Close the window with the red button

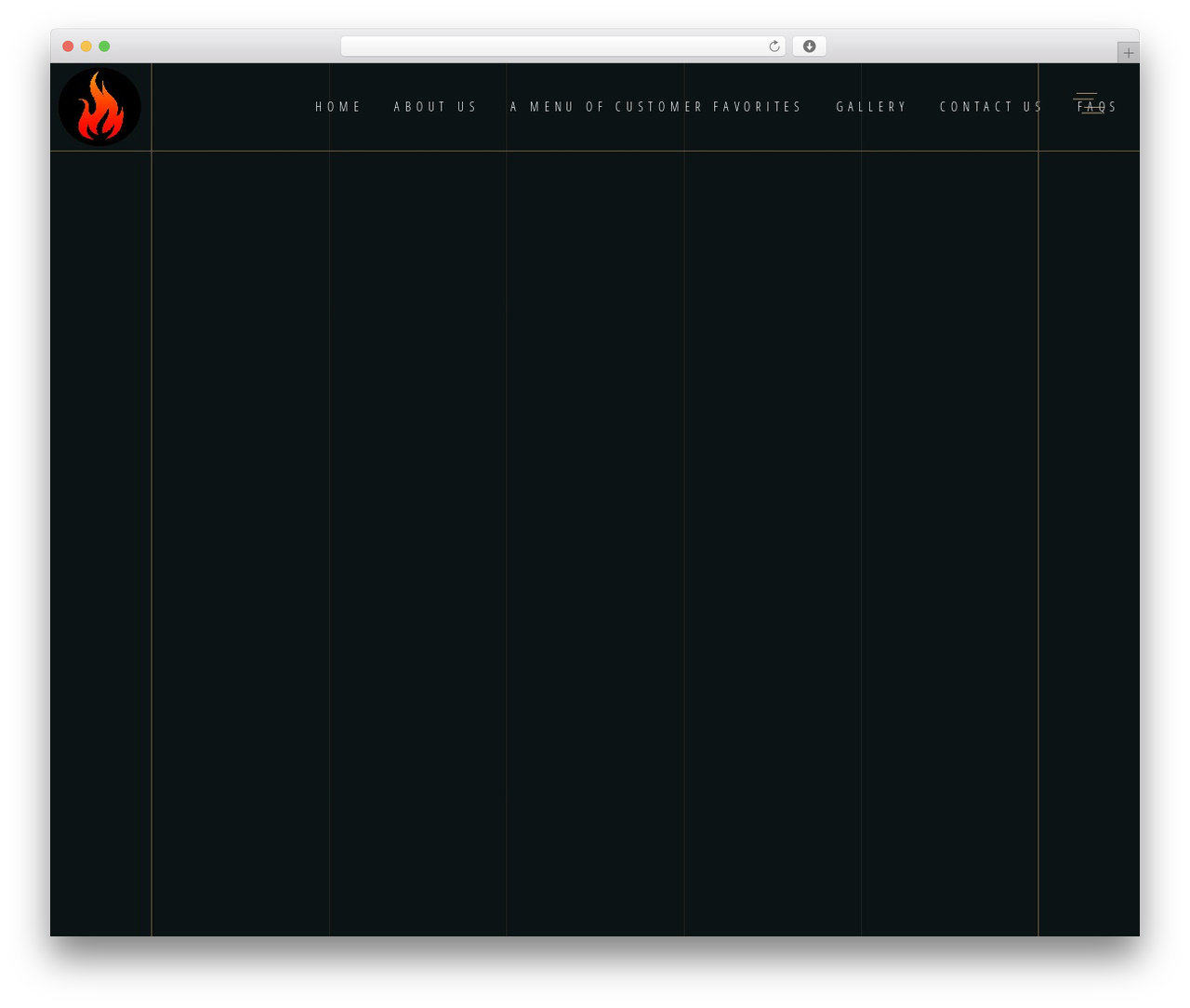coord(68,46)
